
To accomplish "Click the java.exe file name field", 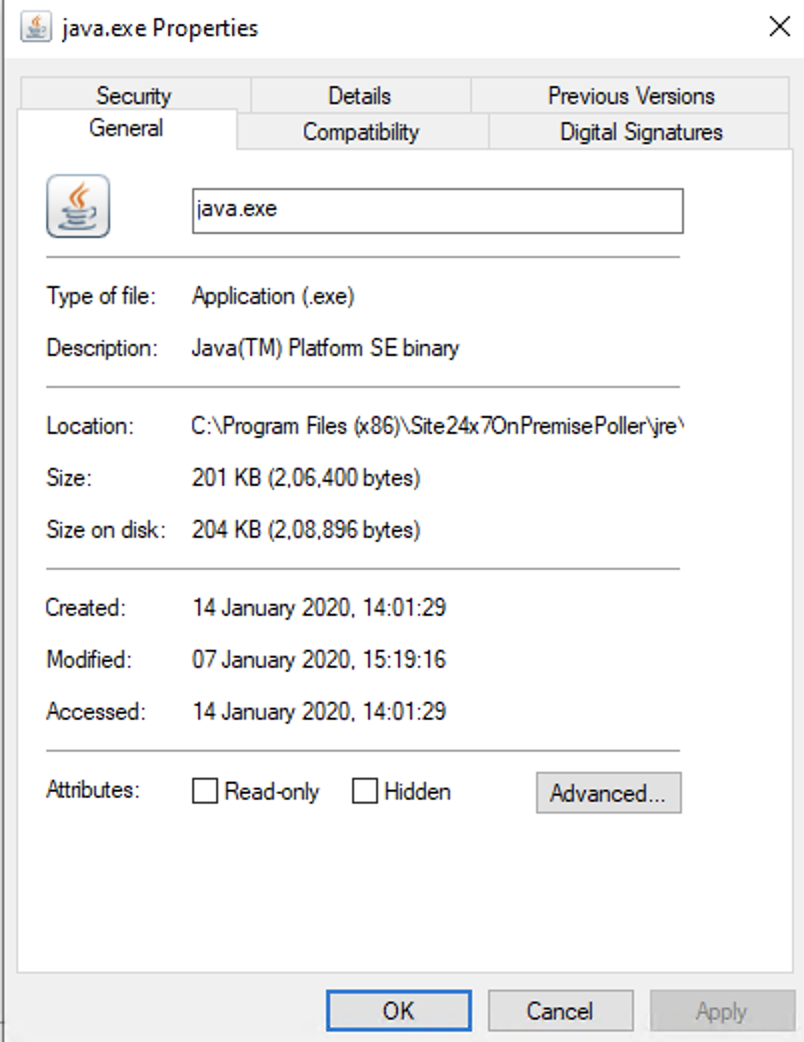I will click(x=437, y=211).
